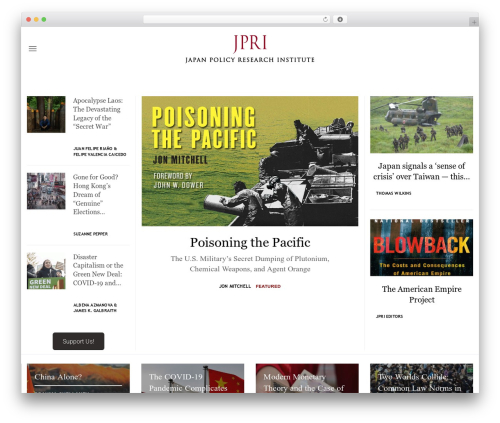
Task: Open the hamburger navigation menu
Action: 33,49
